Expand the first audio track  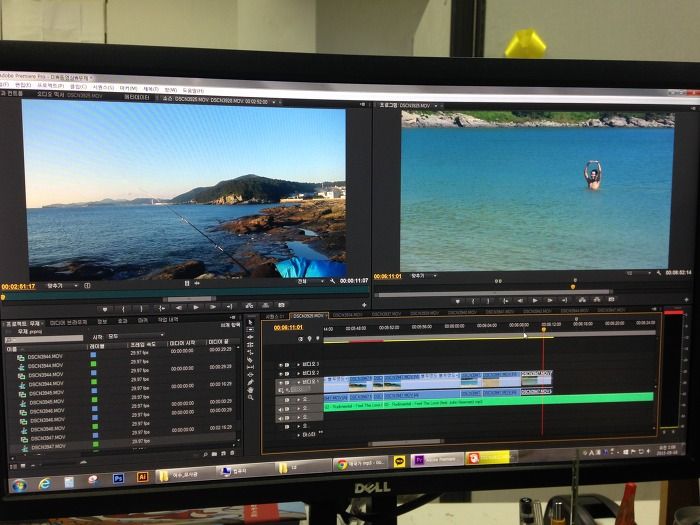(x=298, y=400)
